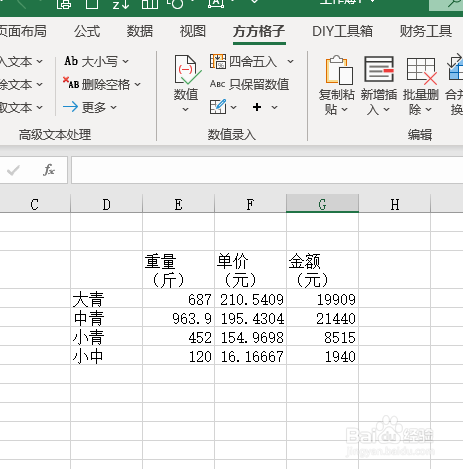The height and width of the screenshot is (469, 463).
Task: Select column E header
Action: click(x=178, y=204)
